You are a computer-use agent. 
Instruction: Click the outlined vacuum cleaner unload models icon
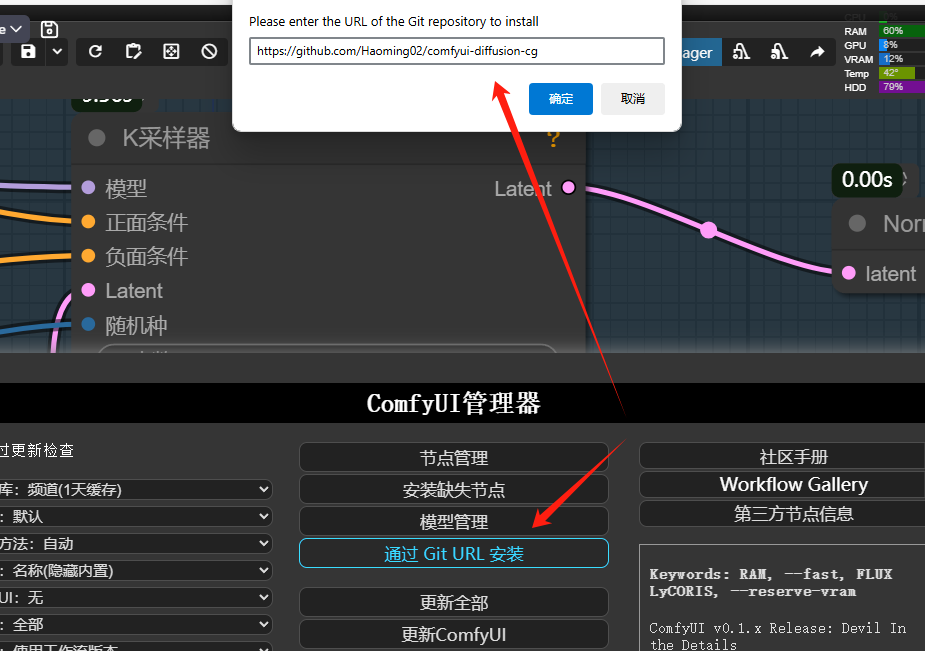pos(741,52)
